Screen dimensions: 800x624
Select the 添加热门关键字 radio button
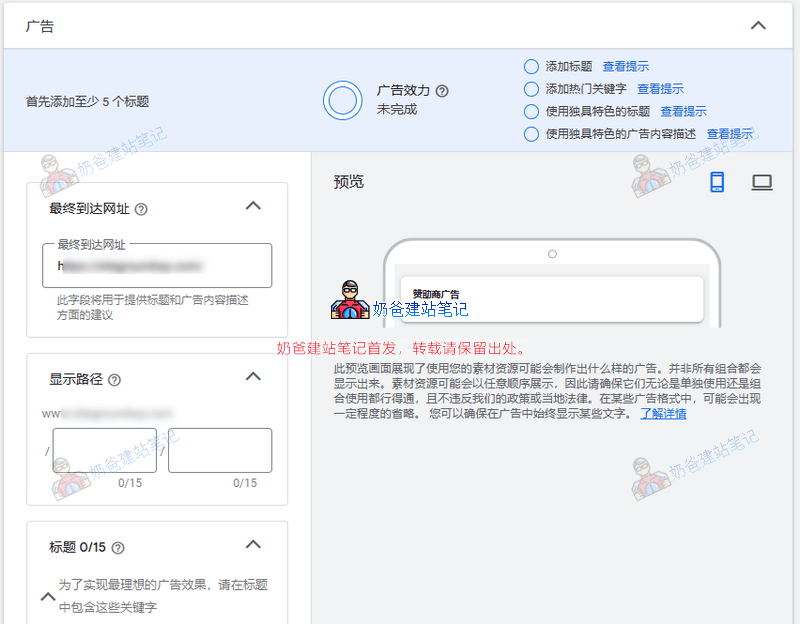[x=531, y=89]
